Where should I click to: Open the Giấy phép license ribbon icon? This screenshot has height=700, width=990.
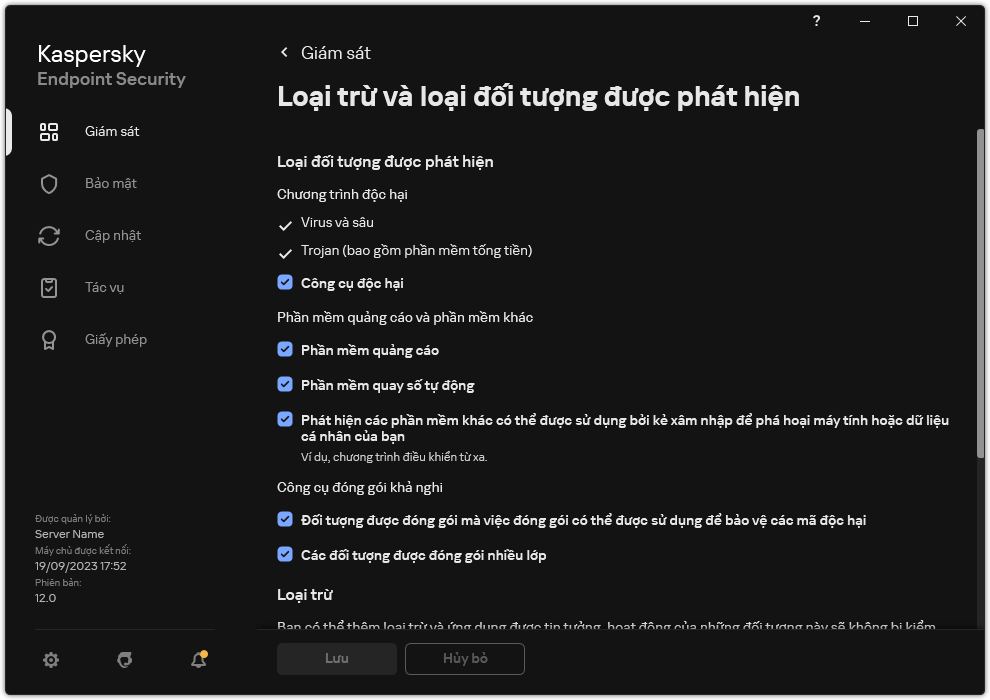pos(49,340)
